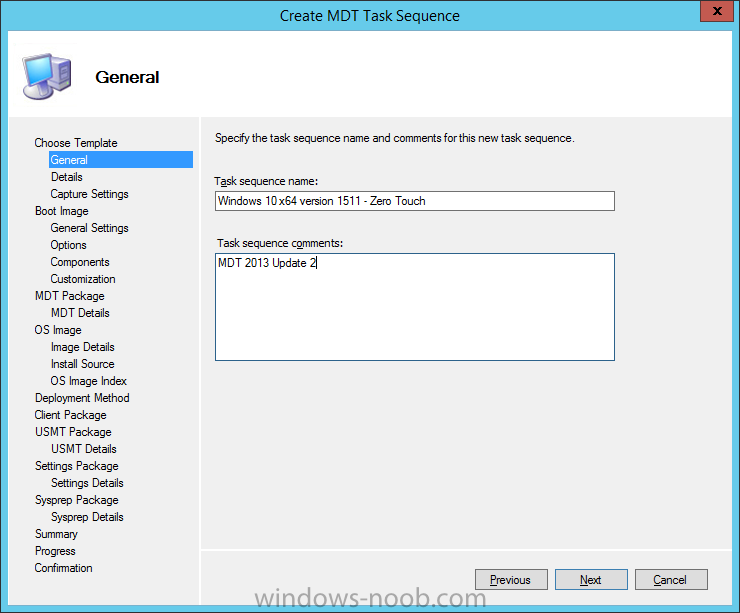Cancel the task sequence wizard
This screenshot has width=740, height=613.
(671, 579)
